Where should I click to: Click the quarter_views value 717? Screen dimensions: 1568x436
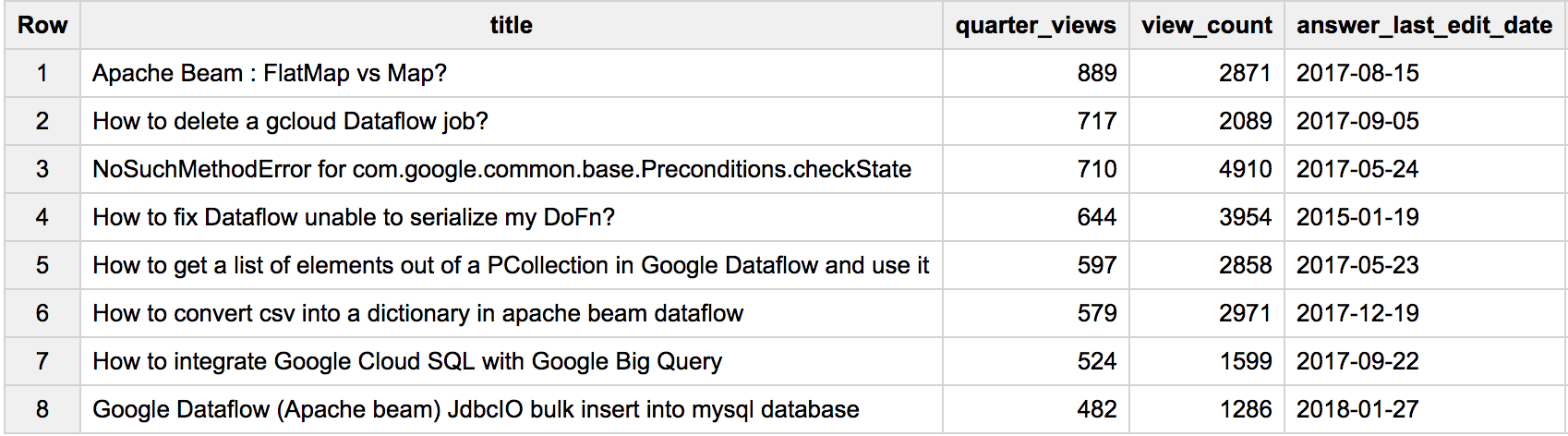point(1096,121)
